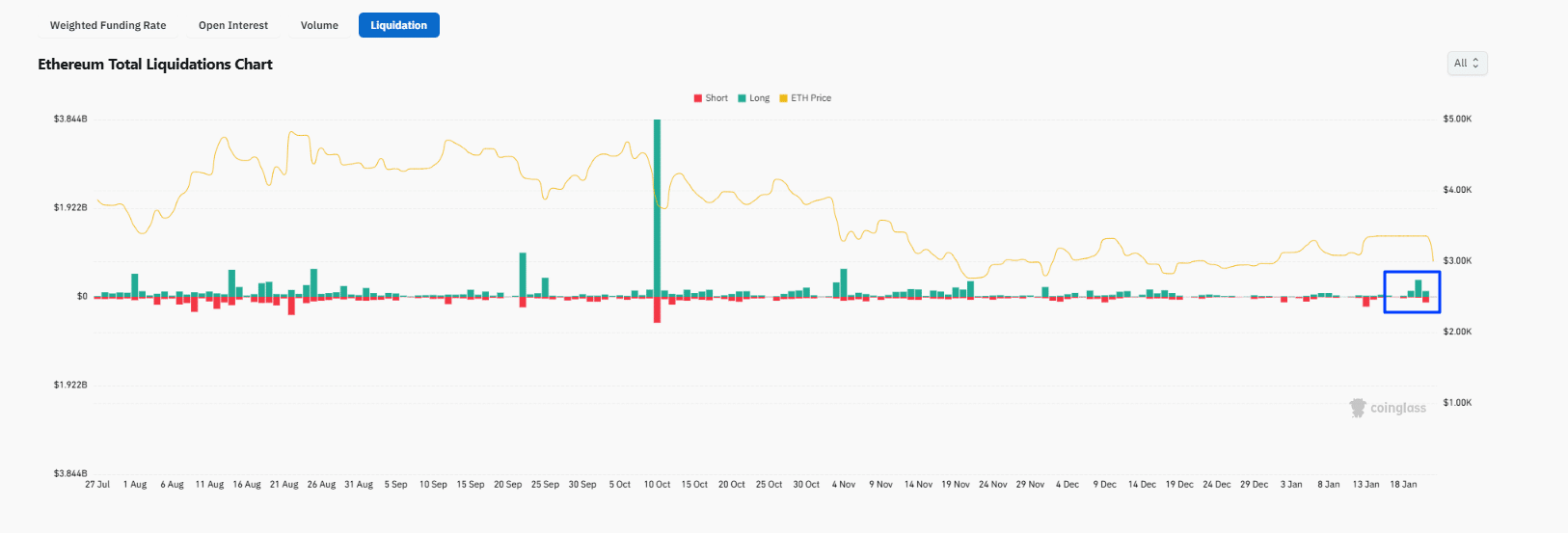Click the Ethereum Total Liquidations Chart title
The width and height of the screenshot is (1568, 533).
pos(155,65)
